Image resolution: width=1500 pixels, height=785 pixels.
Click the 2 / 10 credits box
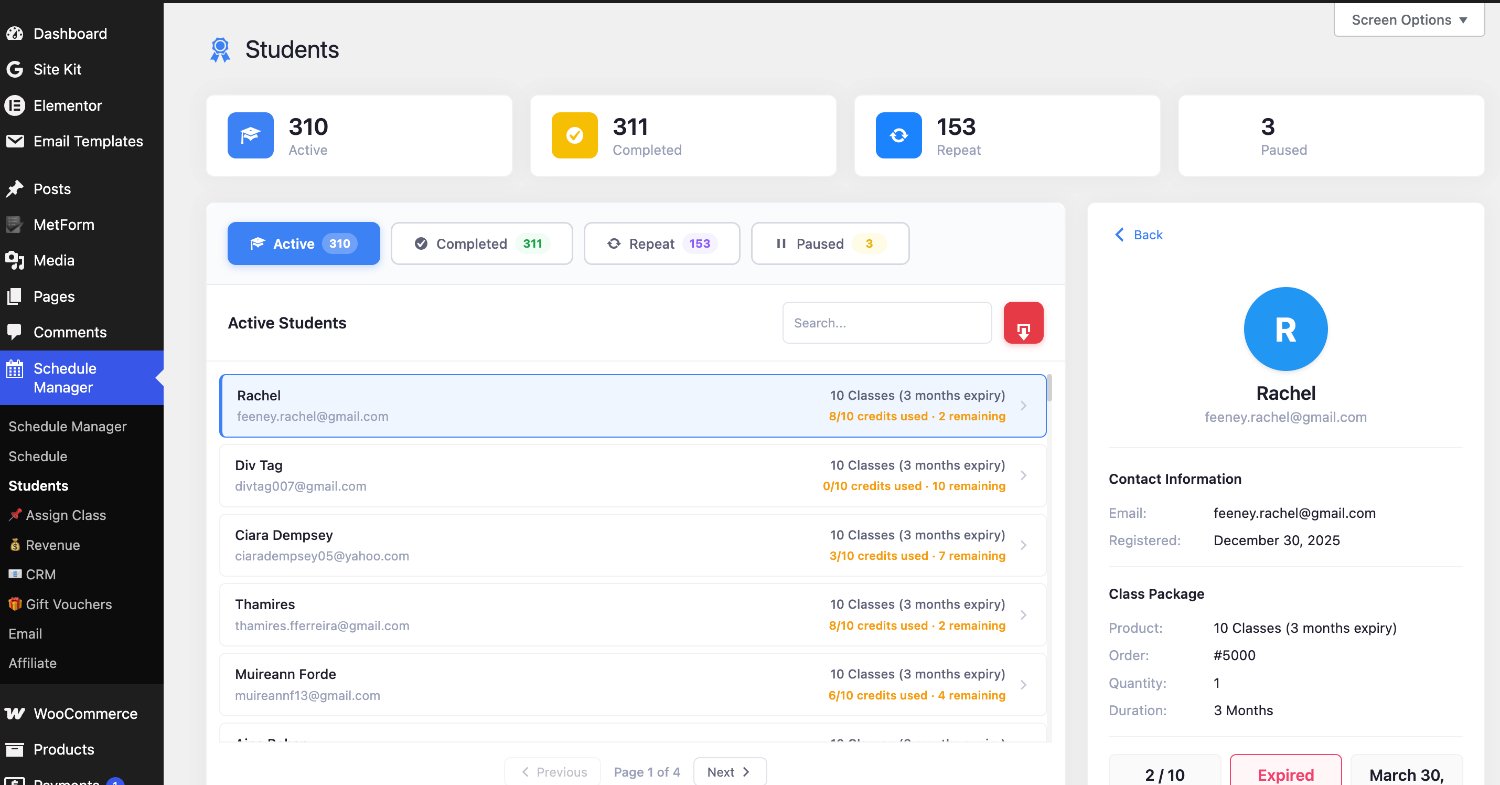tap(1164, 772)
